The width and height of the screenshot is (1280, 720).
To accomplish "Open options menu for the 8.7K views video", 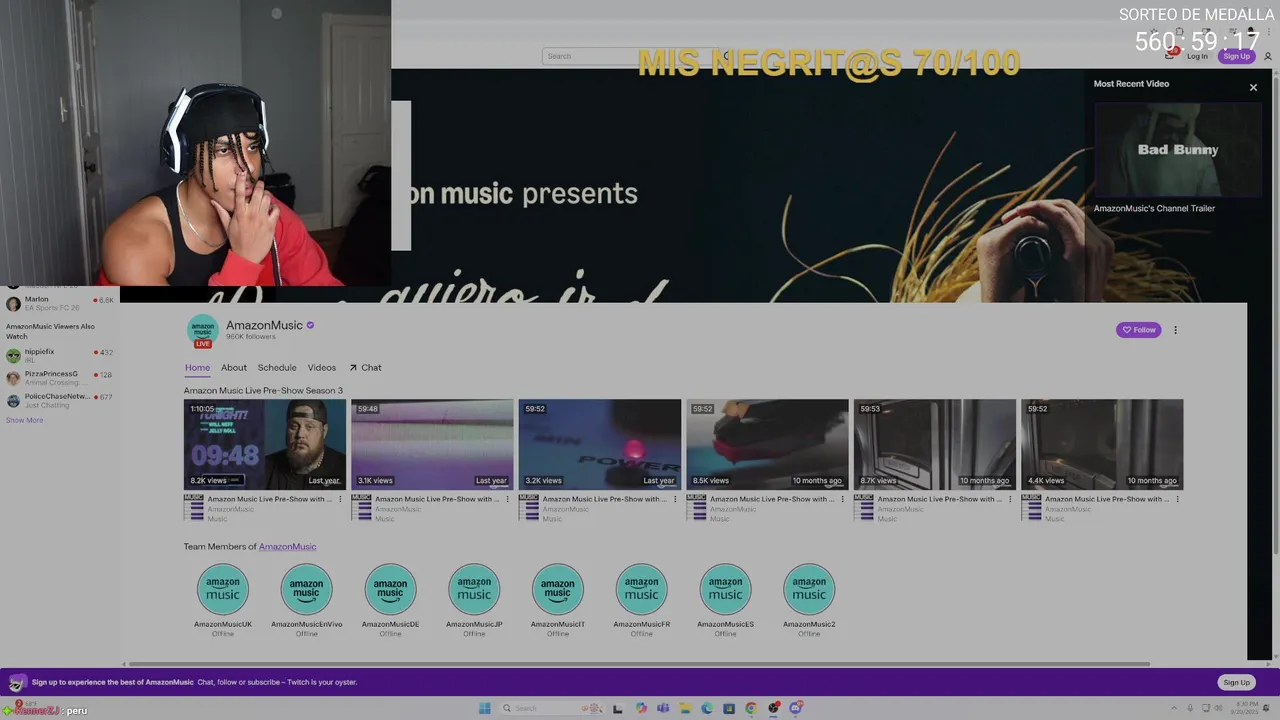I will [x=1010, y=499].
